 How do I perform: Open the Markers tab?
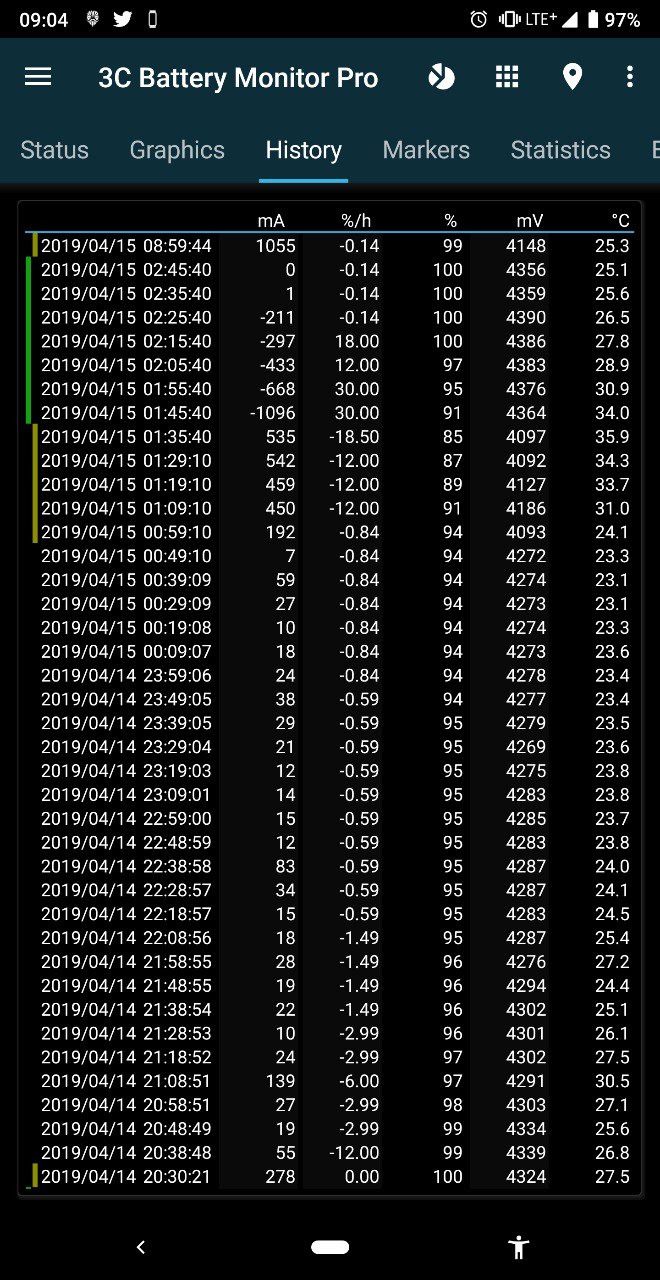(426, 150)
